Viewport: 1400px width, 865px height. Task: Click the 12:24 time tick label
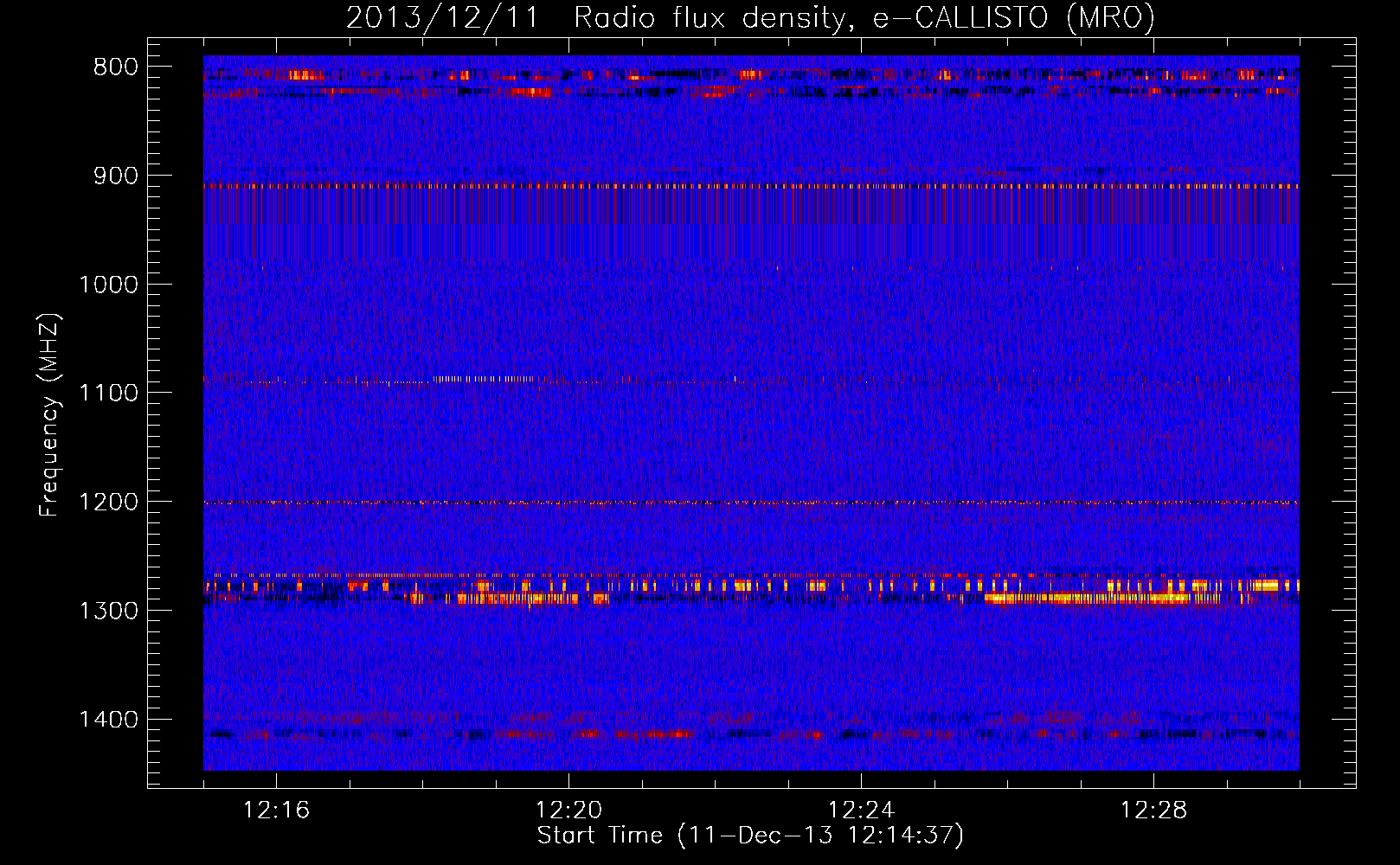pos(861,811)
